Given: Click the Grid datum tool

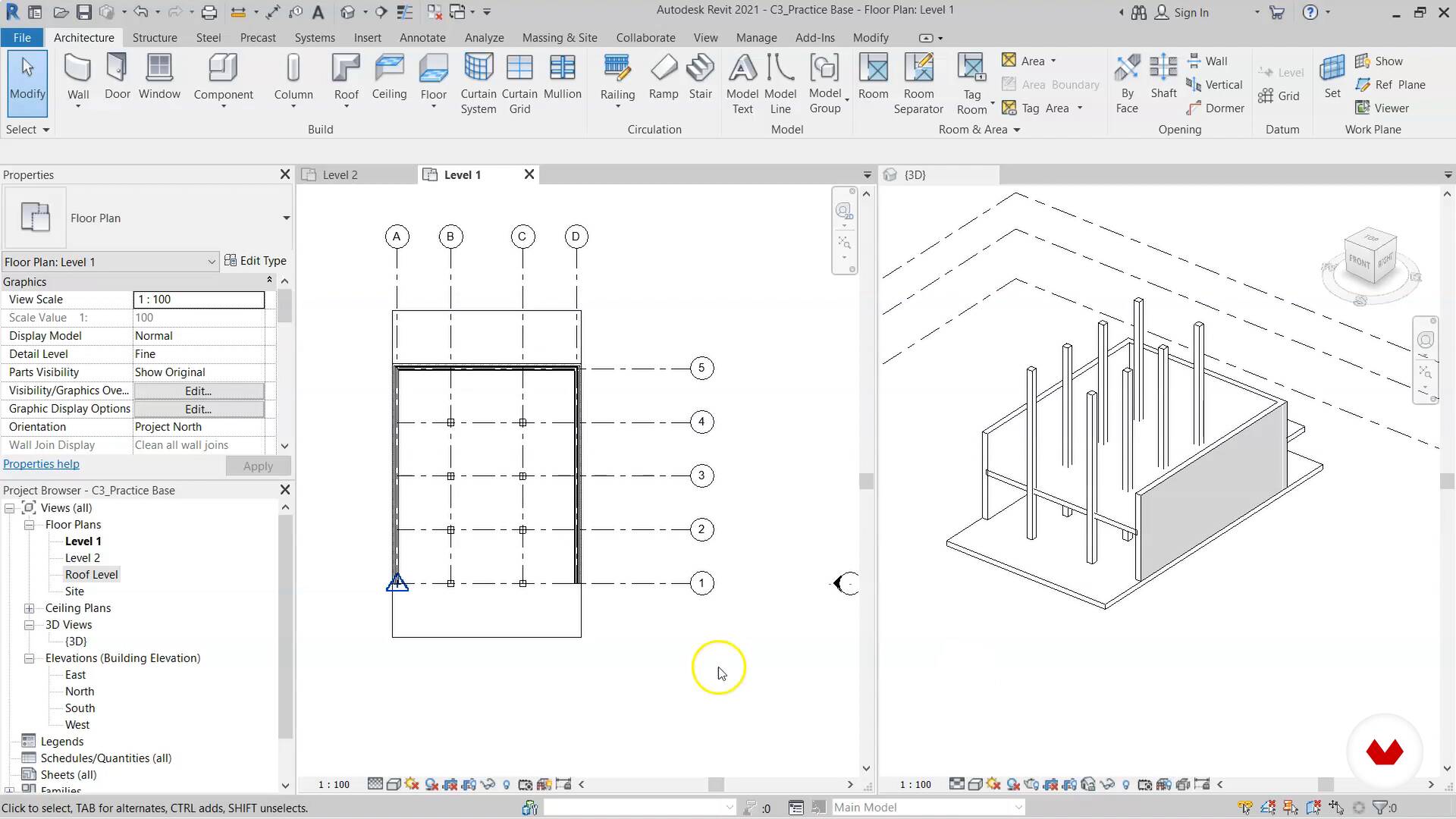Looking at the screenshot, I should pos(1279,96).
